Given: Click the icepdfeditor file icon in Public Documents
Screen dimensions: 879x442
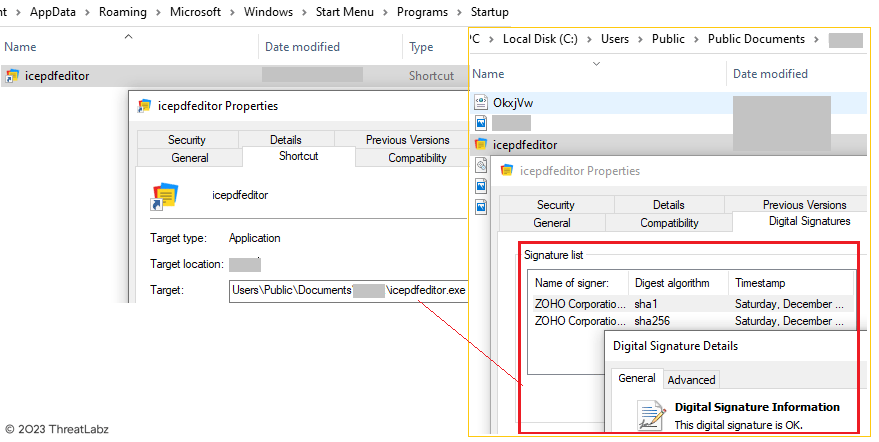Looking at the screenshot, I should [x=481, y=145].
